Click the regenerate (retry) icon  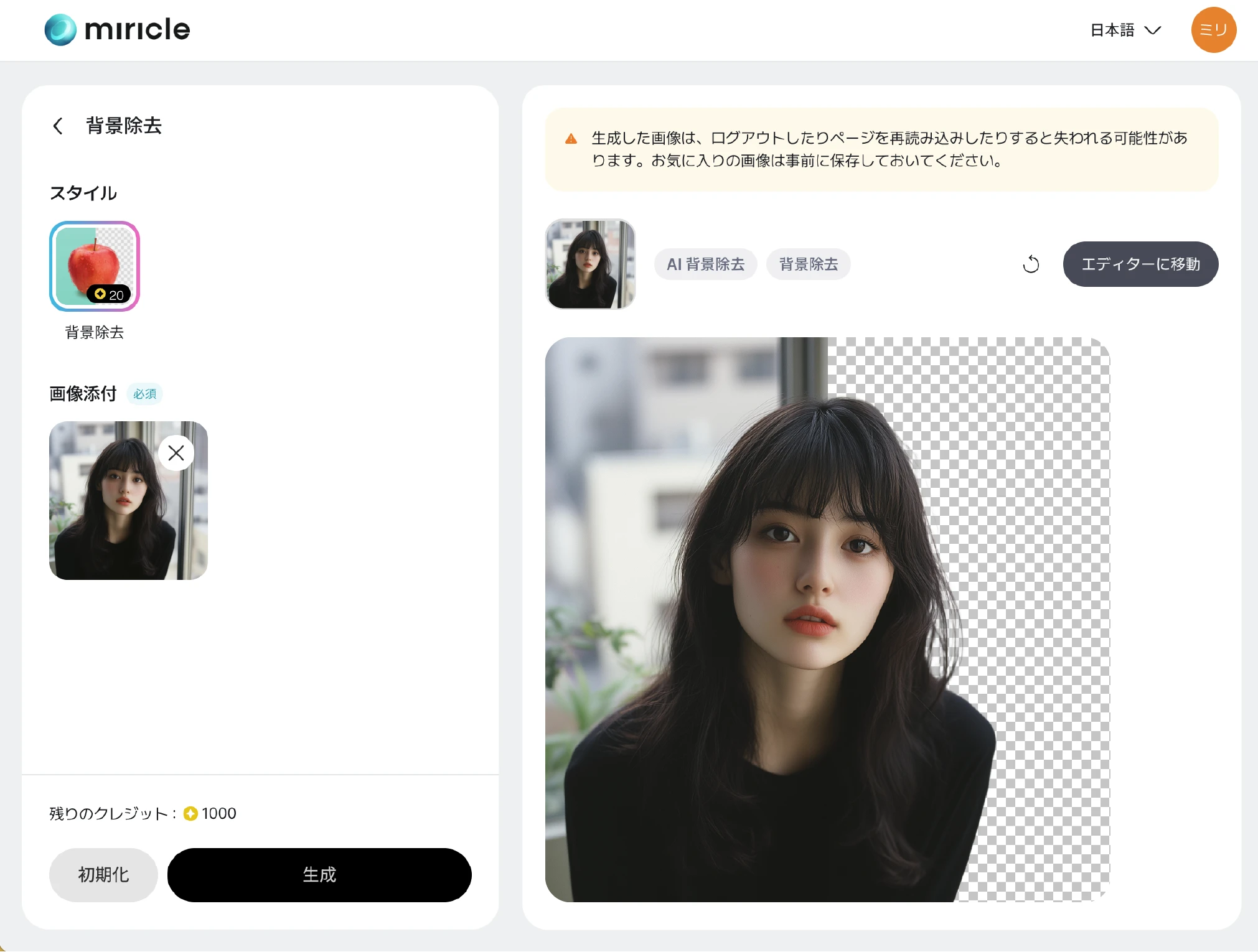click(x=1031, y=264)
